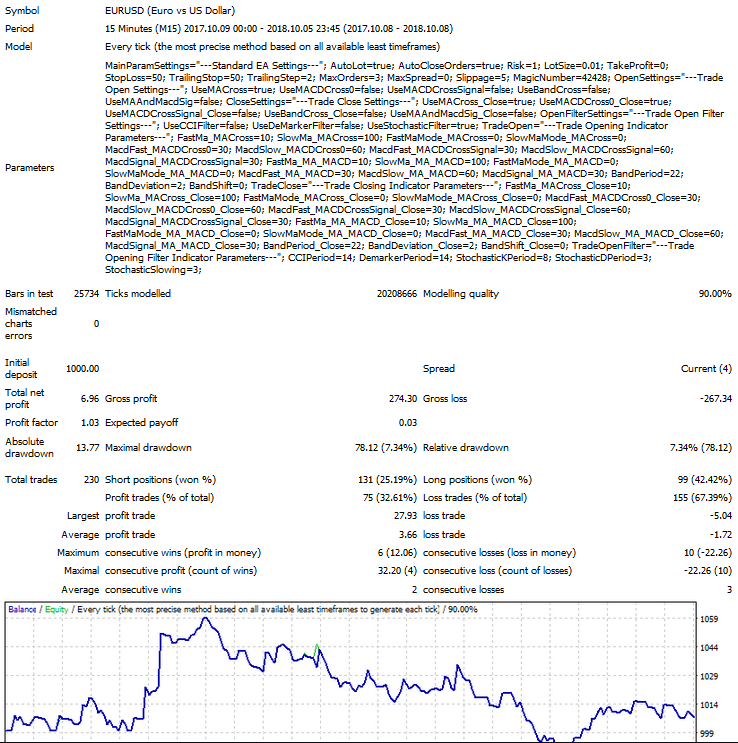Select the Expected payoff value 0.03
The height and width of the screenshot is (743, 738).
coord(408,423)
